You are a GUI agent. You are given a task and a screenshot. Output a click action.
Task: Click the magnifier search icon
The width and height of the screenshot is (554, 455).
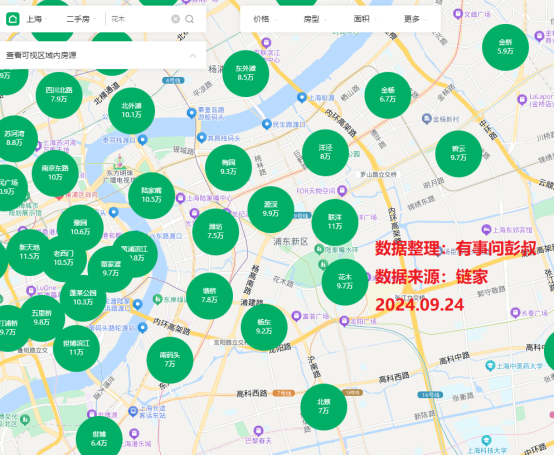click(x=190, y=19)
